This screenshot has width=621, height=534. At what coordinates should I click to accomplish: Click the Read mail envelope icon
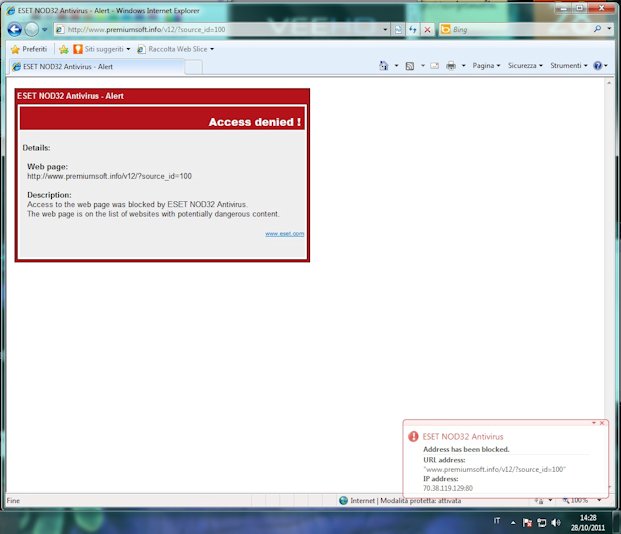(434, 66)
